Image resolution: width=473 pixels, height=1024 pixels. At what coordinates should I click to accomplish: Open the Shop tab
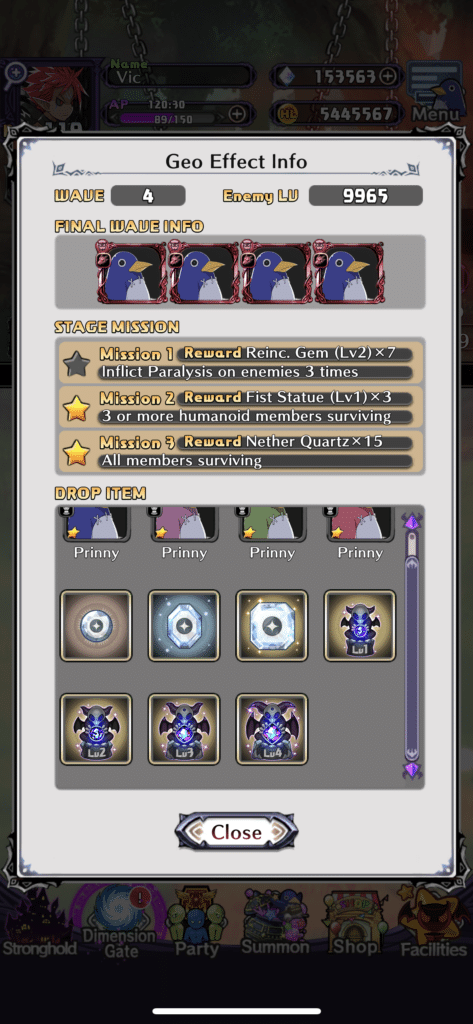(356, 921)
